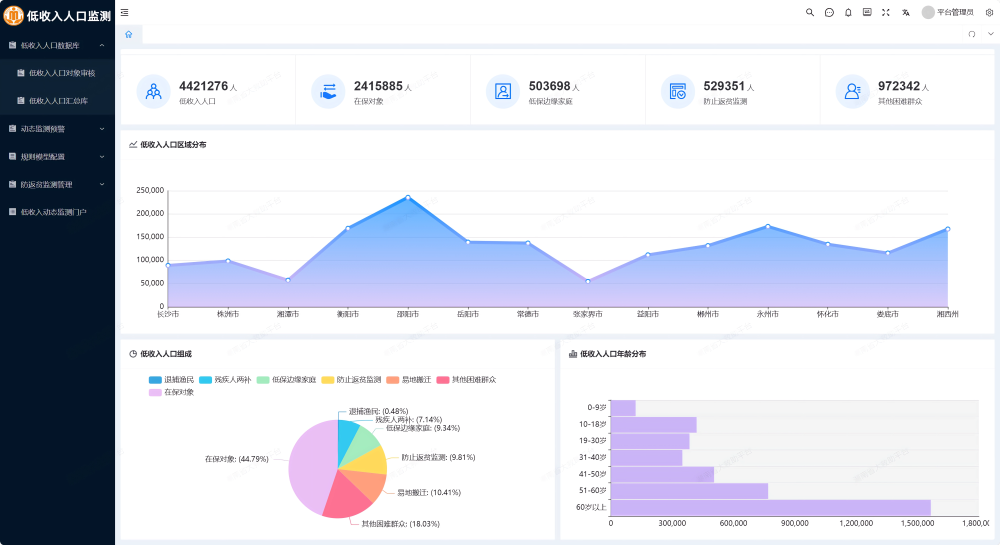Toggle 其他困难群众 legend entry

[466, 380]
